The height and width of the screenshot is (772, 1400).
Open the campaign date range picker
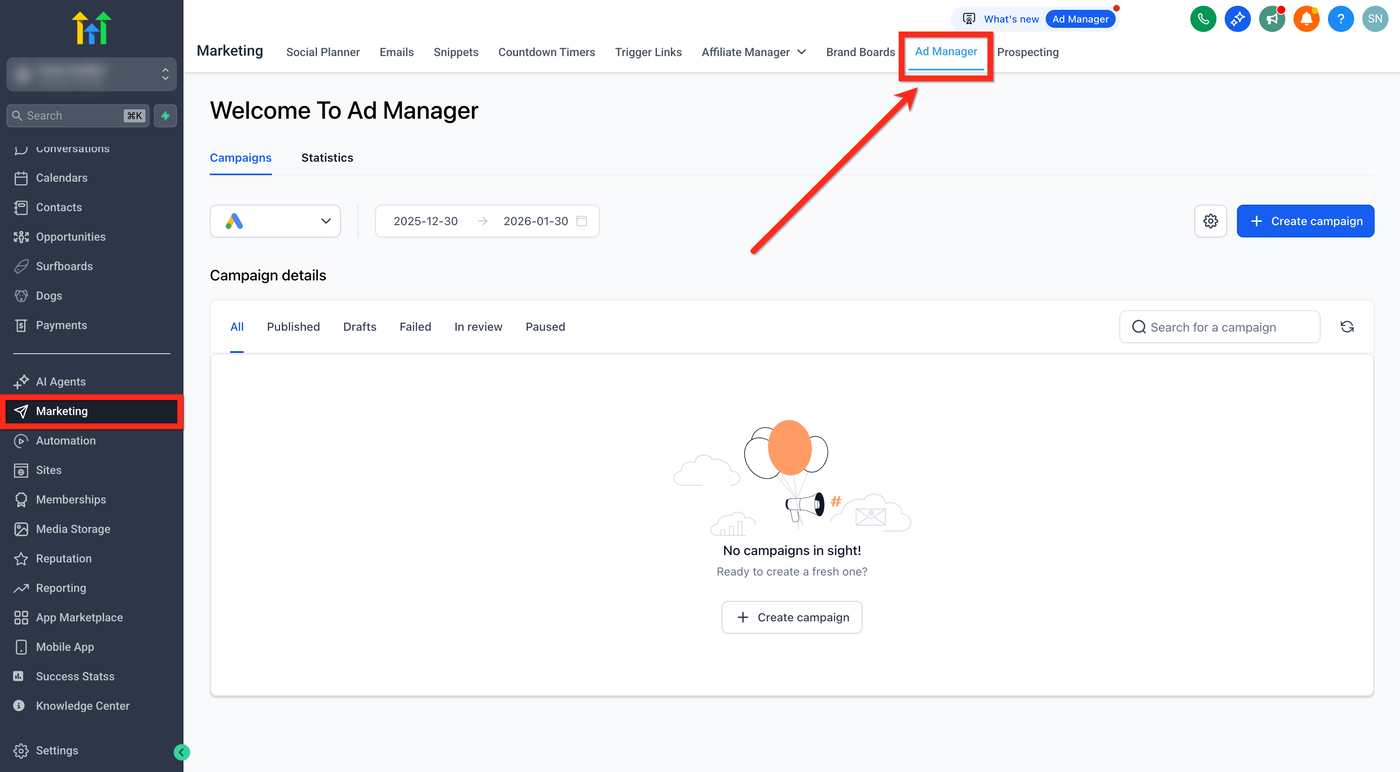pyautogui.click(x=487, y=221)
